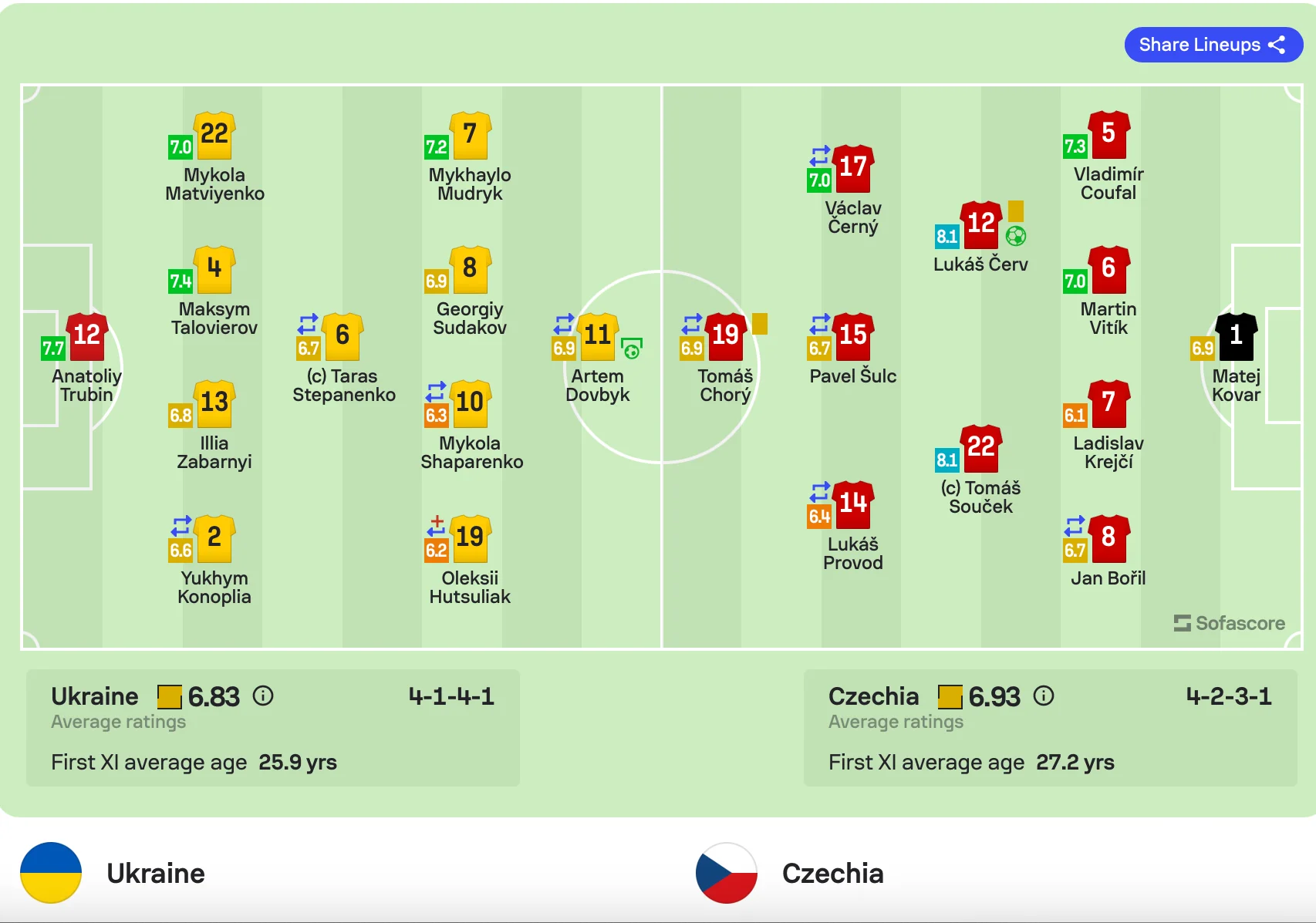This screenshot has height=923, width=1316.
Task: Click Jan Bořil's substitution arrows icon
Action: point(1075,526)
